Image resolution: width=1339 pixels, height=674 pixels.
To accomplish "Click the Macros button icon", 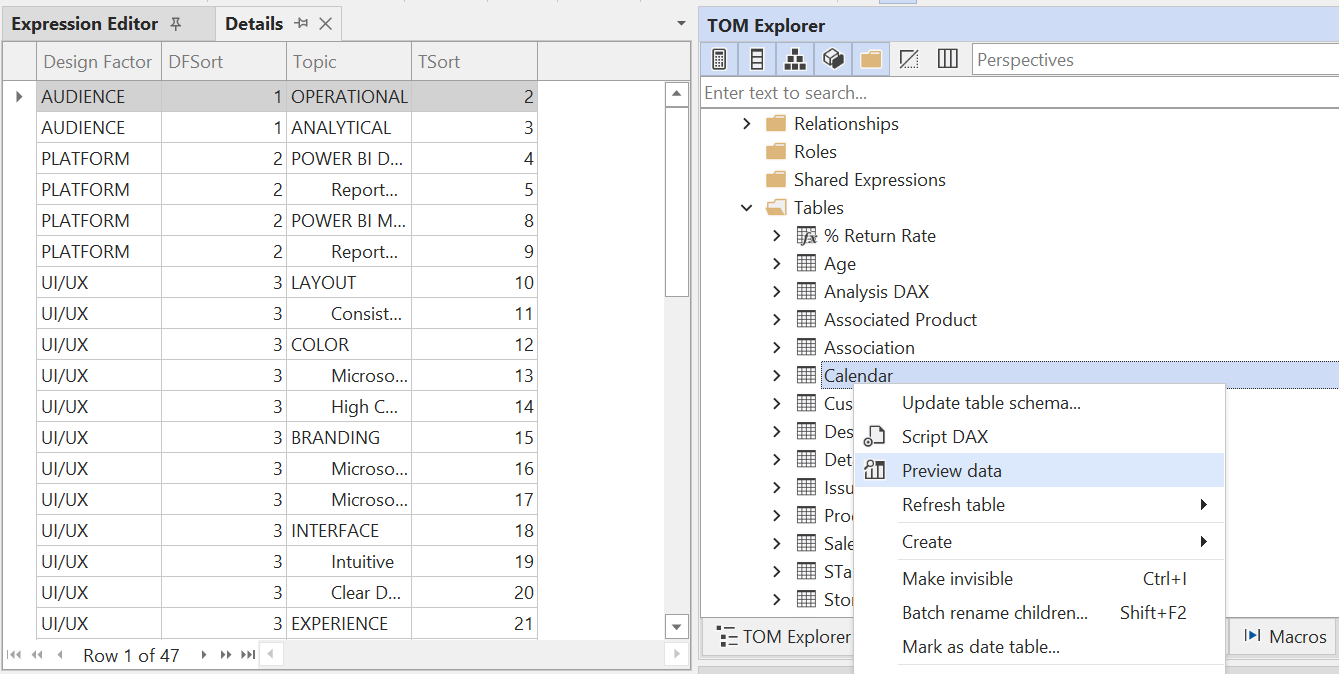I will (1253, 637).
